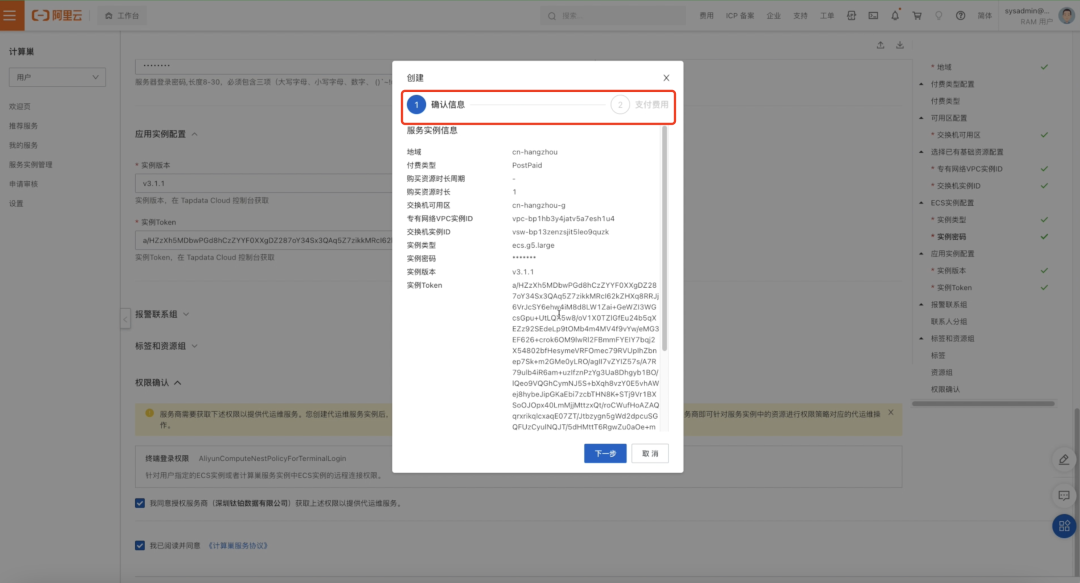This screenshot has height=583, width=1080.
Task: Click the upload icon above the form
Action: pos(880,45)
